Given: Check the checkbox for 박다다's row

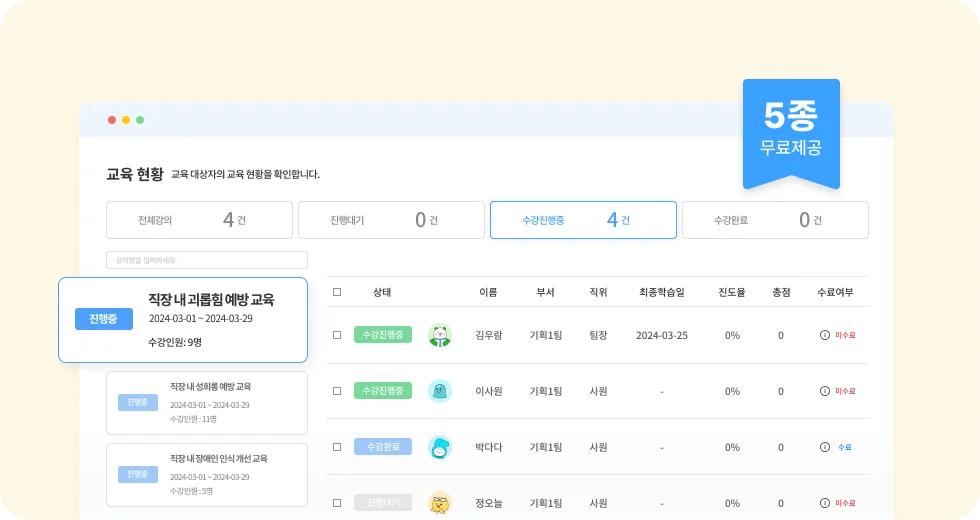Looking at the screenshot, I should [x=337, y=447].
